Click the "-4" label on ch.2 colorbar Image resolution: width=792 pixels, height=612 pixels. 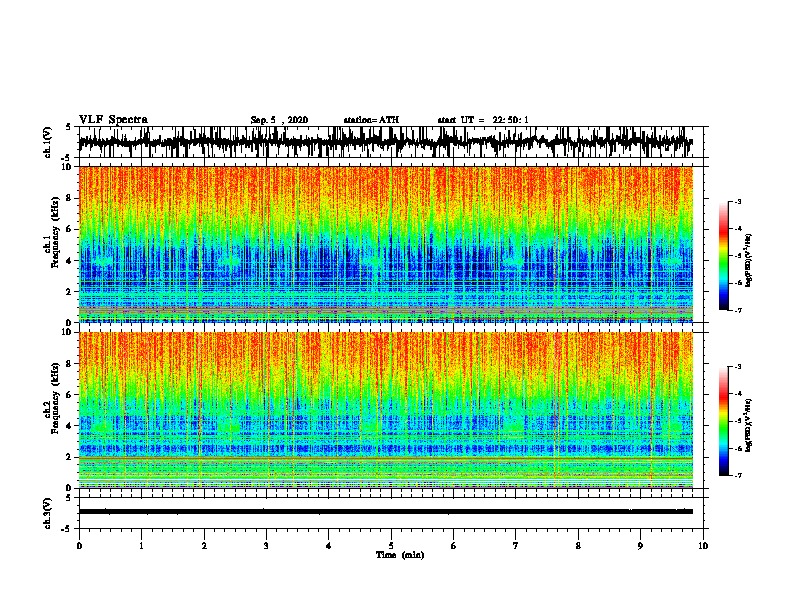pyautogui.click(x=738, y=394)
